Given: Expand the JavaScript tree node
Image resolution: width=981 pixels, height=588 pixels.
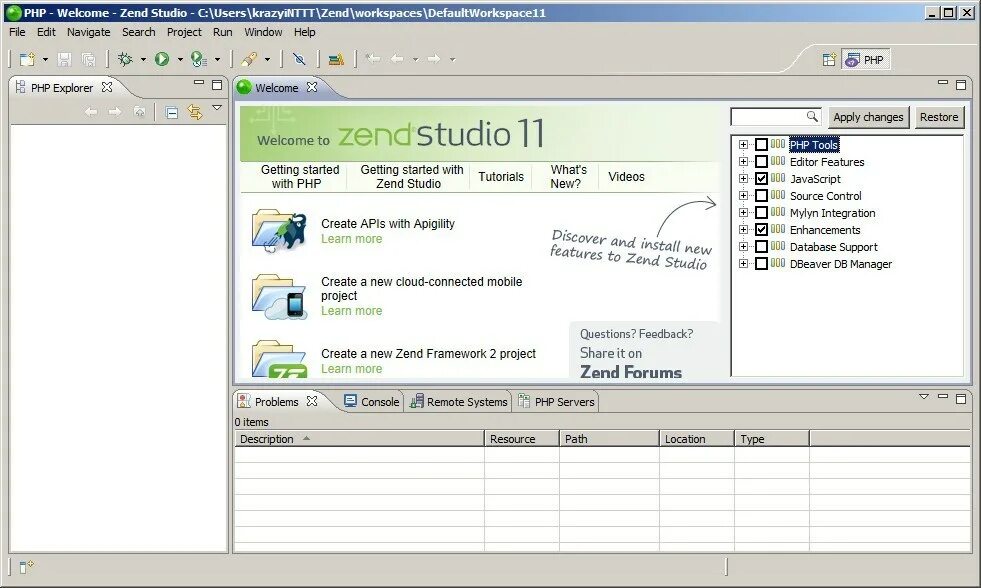Looking at the screenshot, I should [x=743, y=178].
